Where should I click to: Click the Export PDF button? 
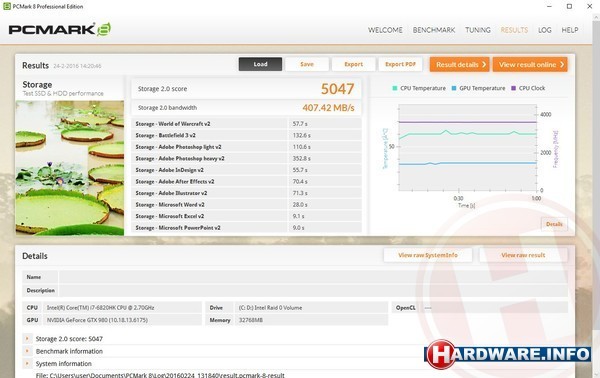[x=400, y=64]
